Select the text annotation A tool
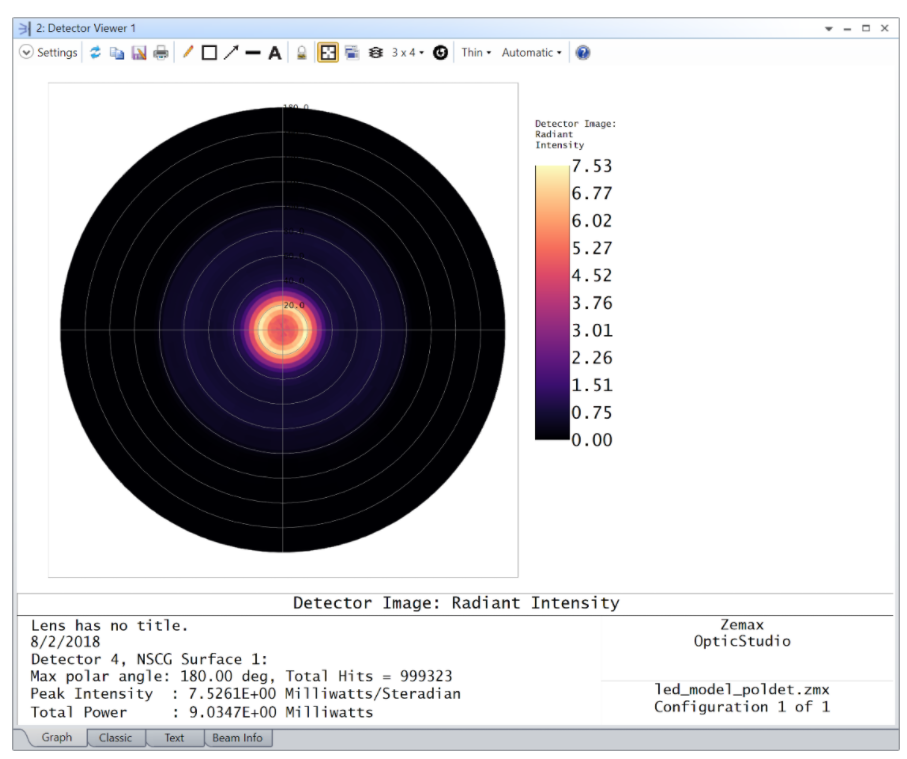 point(274,53)
